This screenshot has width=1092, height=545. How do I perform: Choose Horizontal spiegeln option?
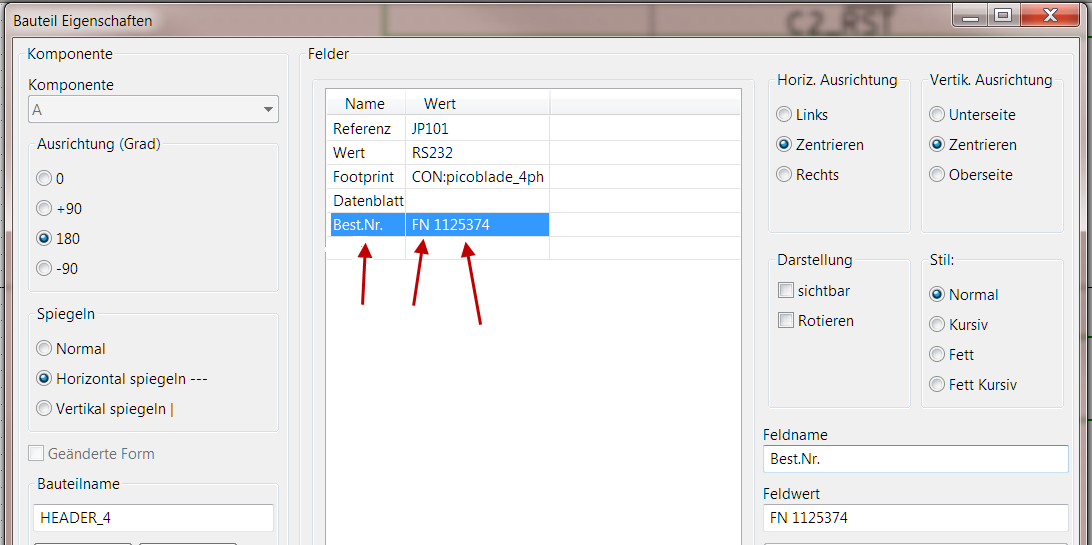tap(44, 379)
